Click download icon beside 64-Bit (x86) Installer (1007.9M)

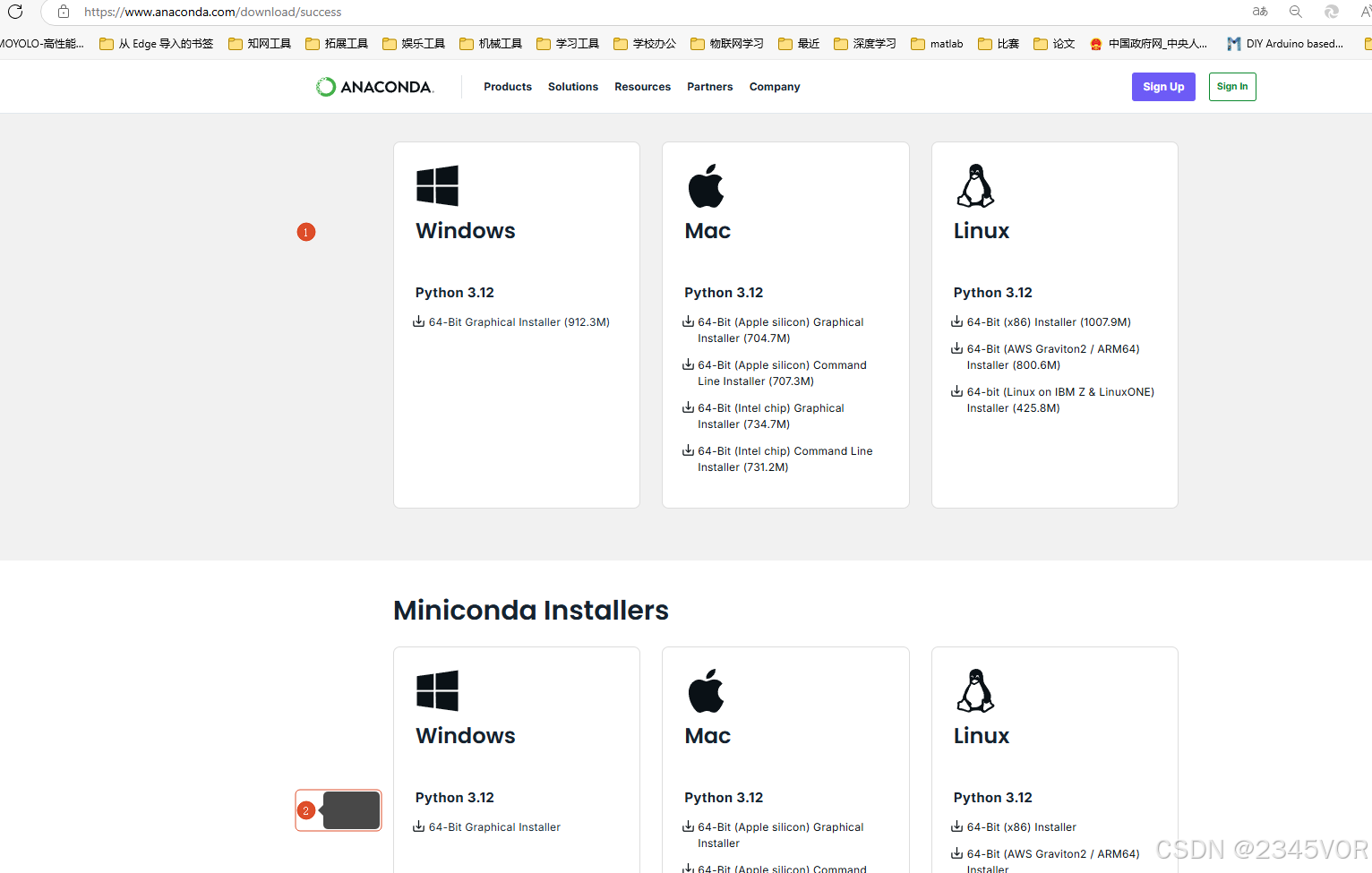click(956, 321)
